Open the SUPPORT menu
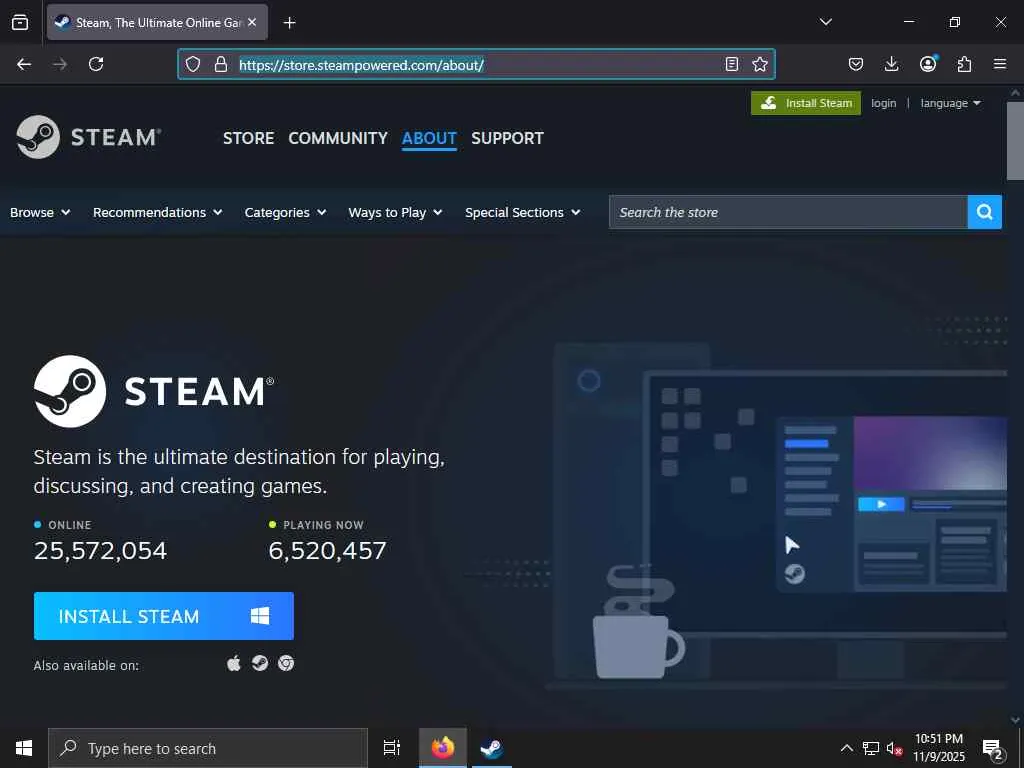 tap(507, 138)
